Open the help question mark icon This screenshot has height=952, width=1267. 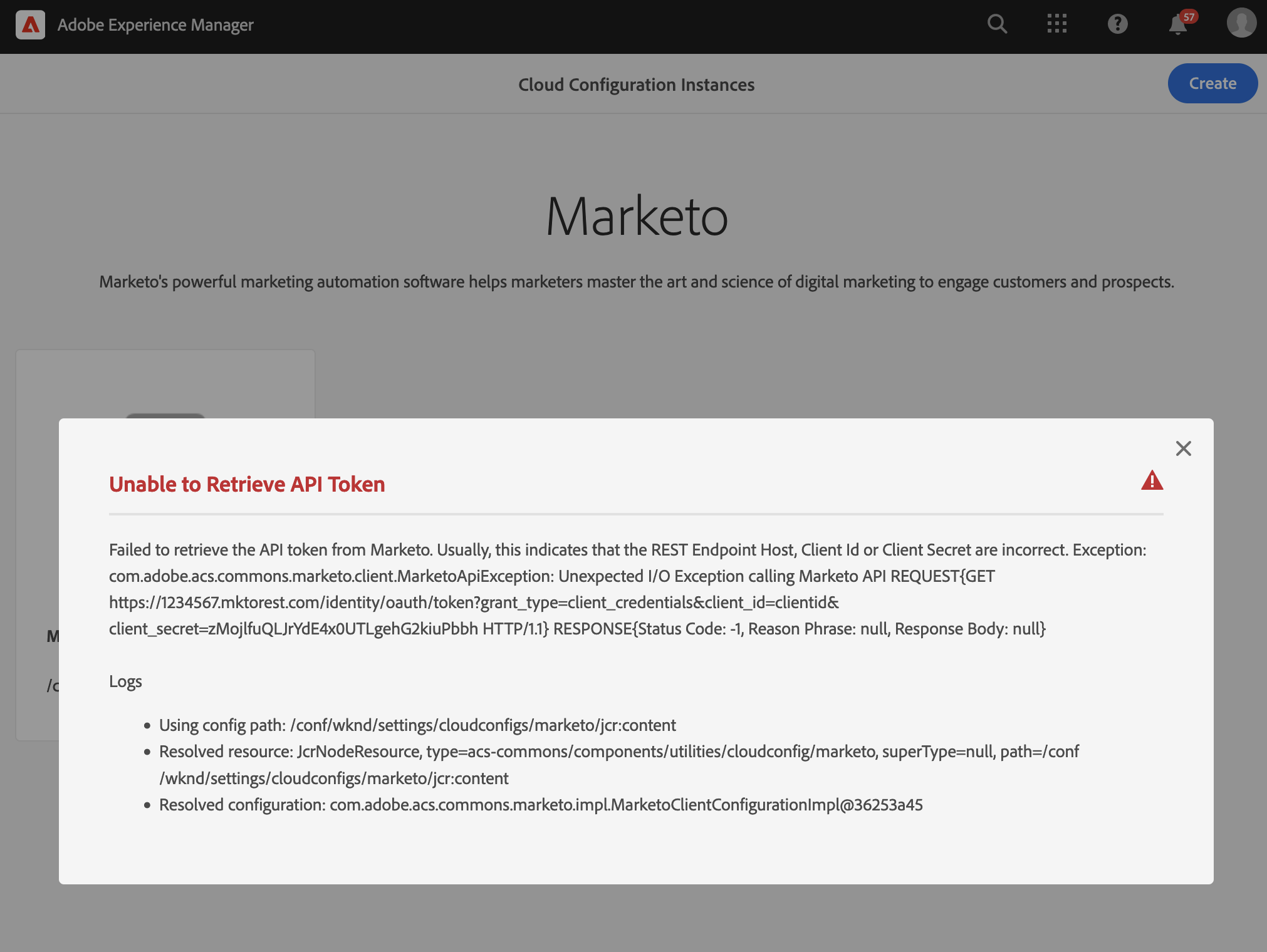tap(1117, 24)
